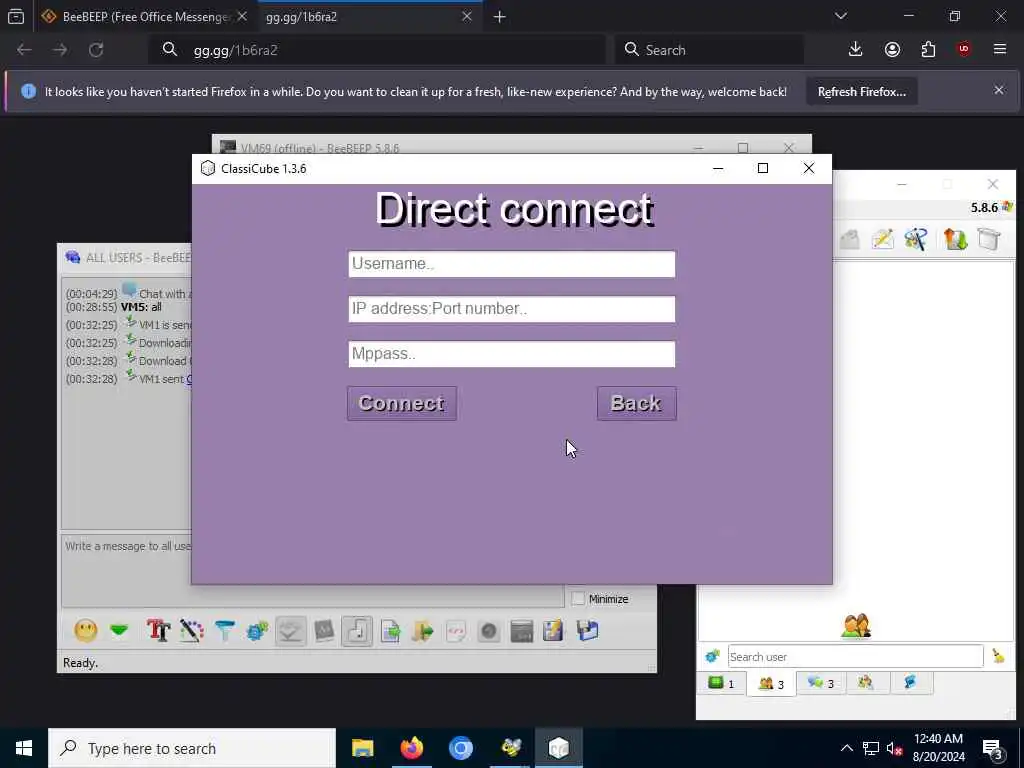Reload the page in Firefox

(x=96, y=50)
